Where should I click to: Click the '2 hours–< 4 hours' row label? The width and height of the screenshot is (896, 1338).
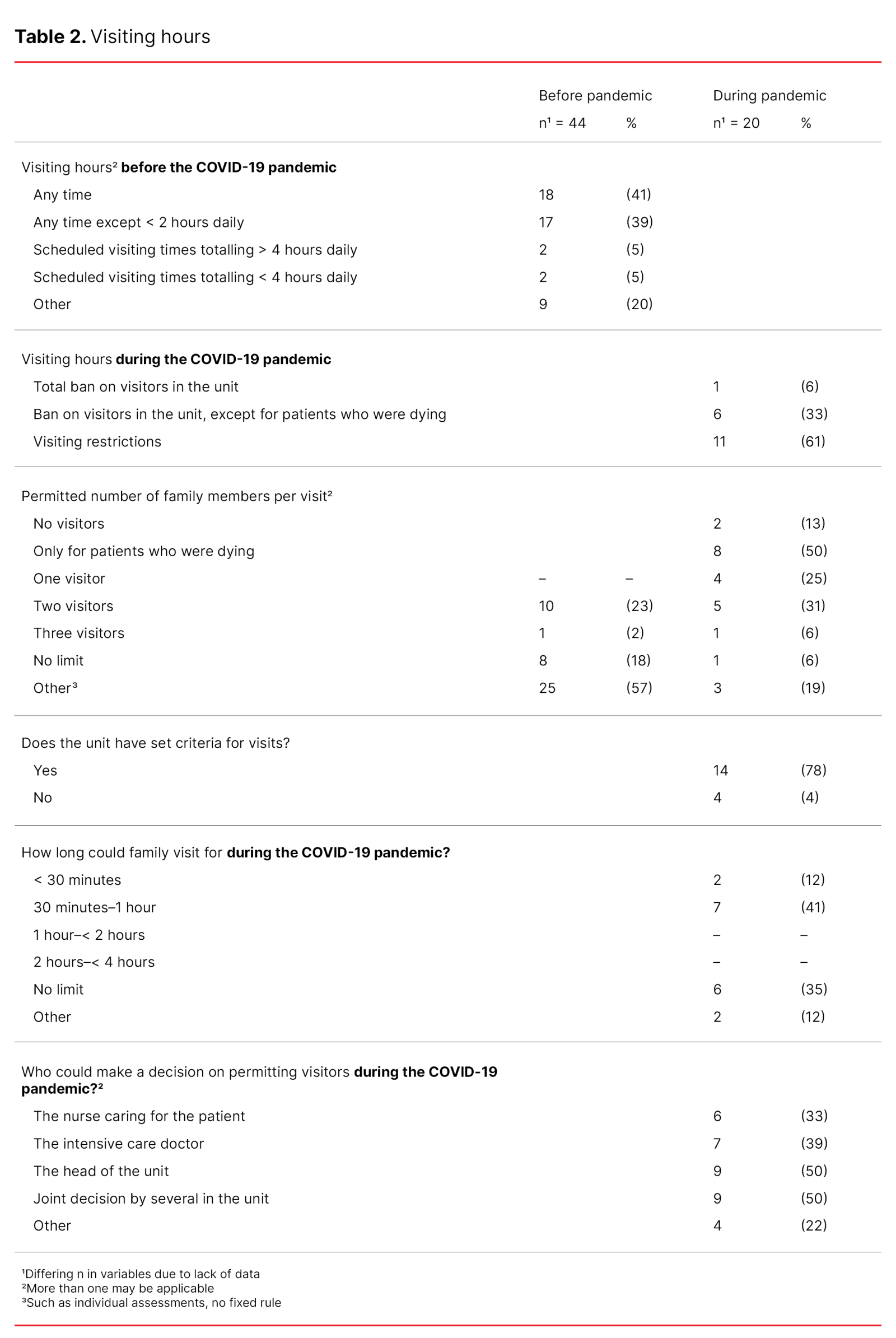click(94, 962)
